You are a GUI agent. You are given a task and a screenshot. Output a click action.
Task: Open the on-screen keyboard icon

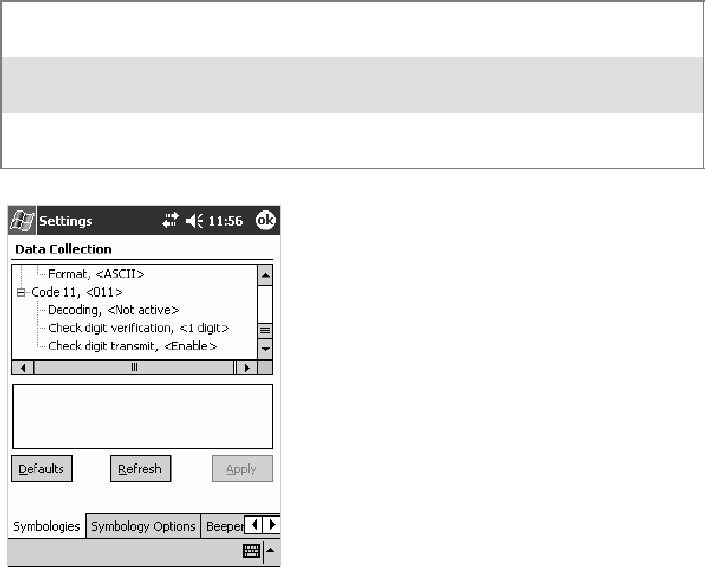click(x=251, y=551)
